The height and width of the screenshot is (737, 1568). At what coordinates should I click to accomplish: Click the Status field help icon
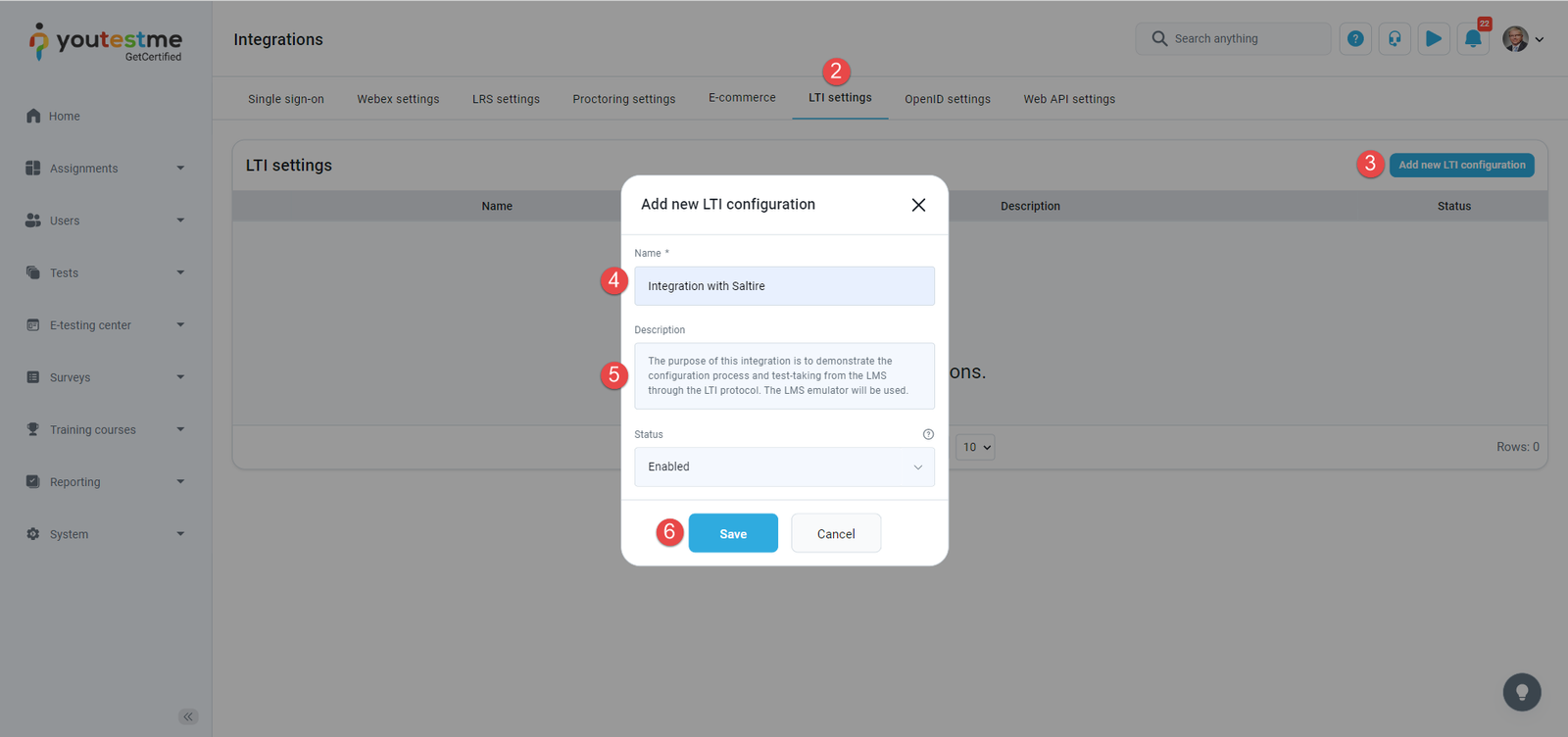coord(928,434)
